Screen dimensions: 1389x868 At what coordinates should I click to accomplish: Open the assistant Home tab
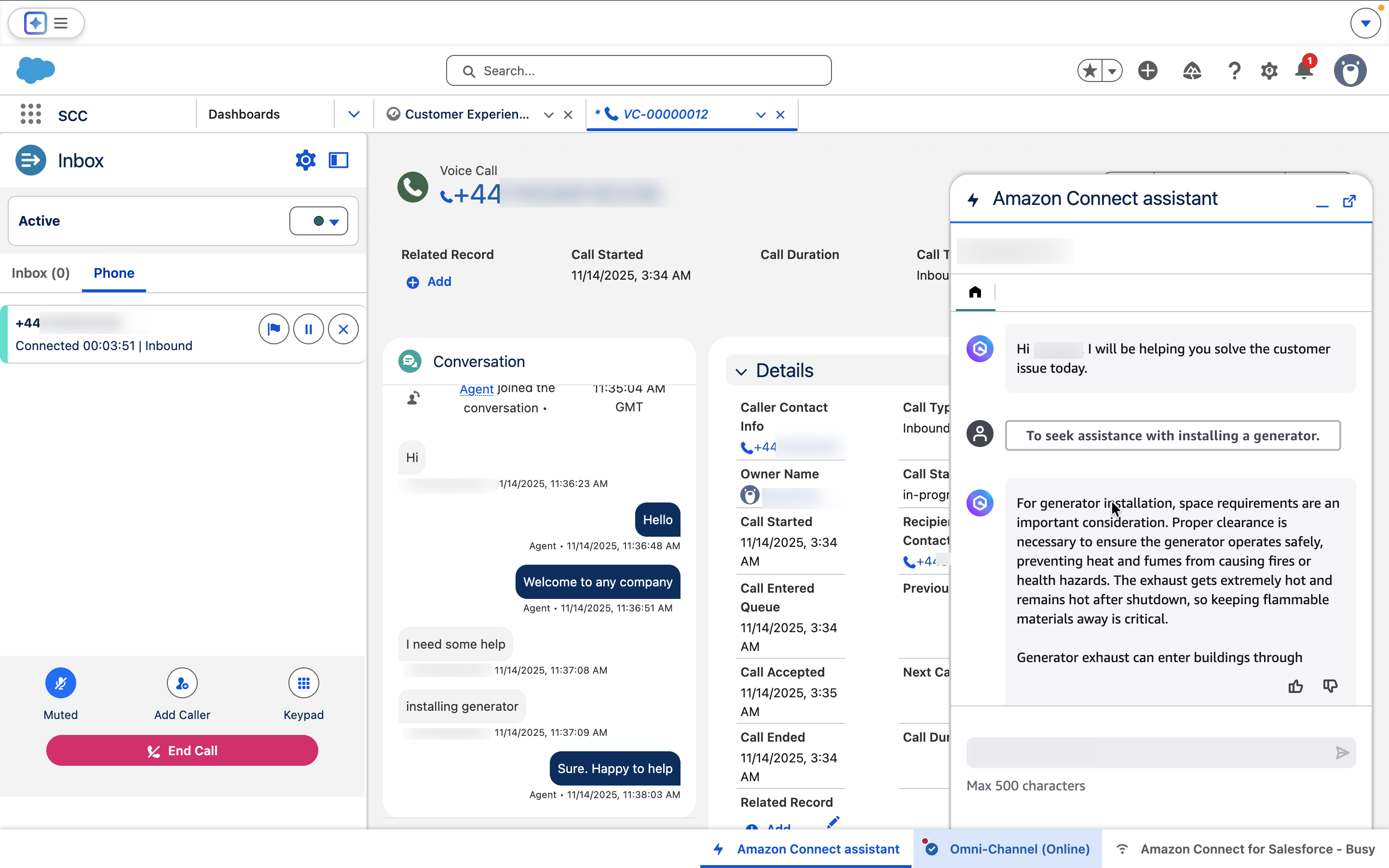pyautogui.click(x=975, y=292)
